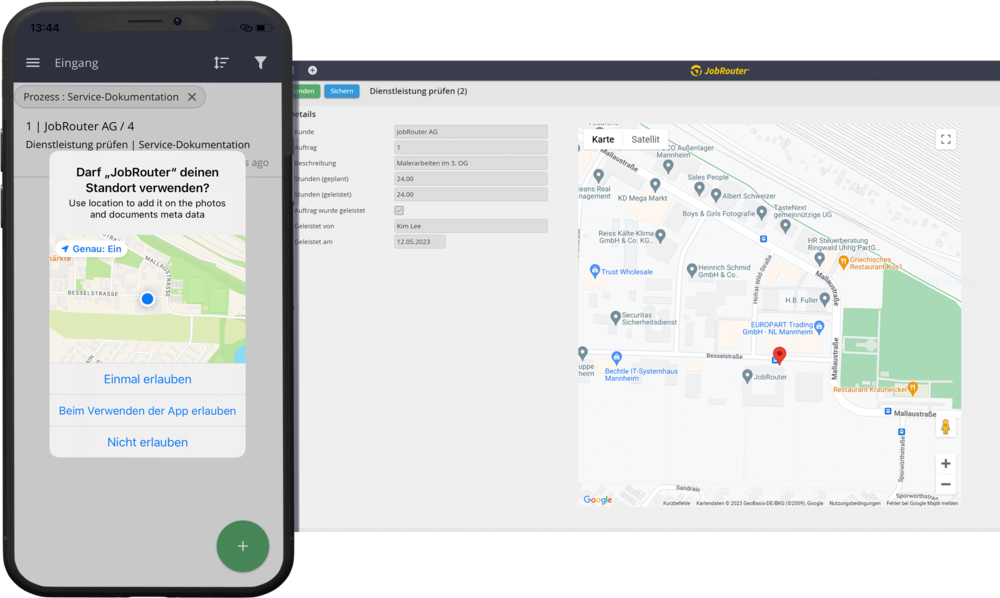Click the KD Mega Markt pin

tap(655, 185)
